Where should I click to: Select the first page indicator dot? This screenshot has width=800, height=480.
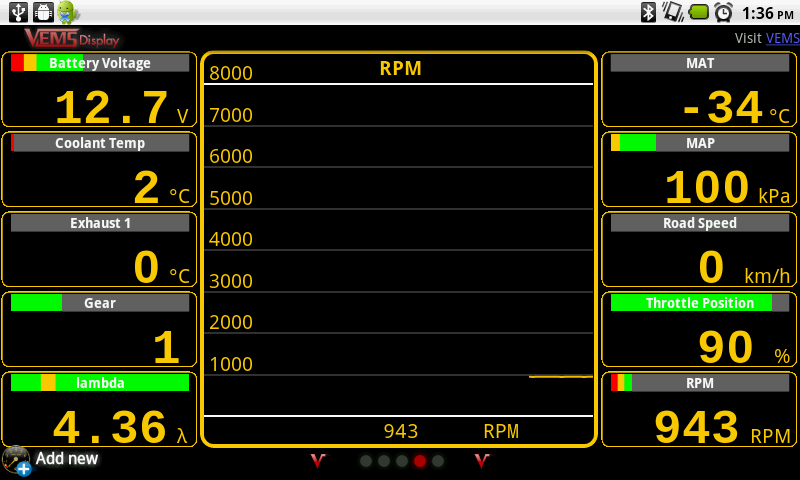pos(366,461)
